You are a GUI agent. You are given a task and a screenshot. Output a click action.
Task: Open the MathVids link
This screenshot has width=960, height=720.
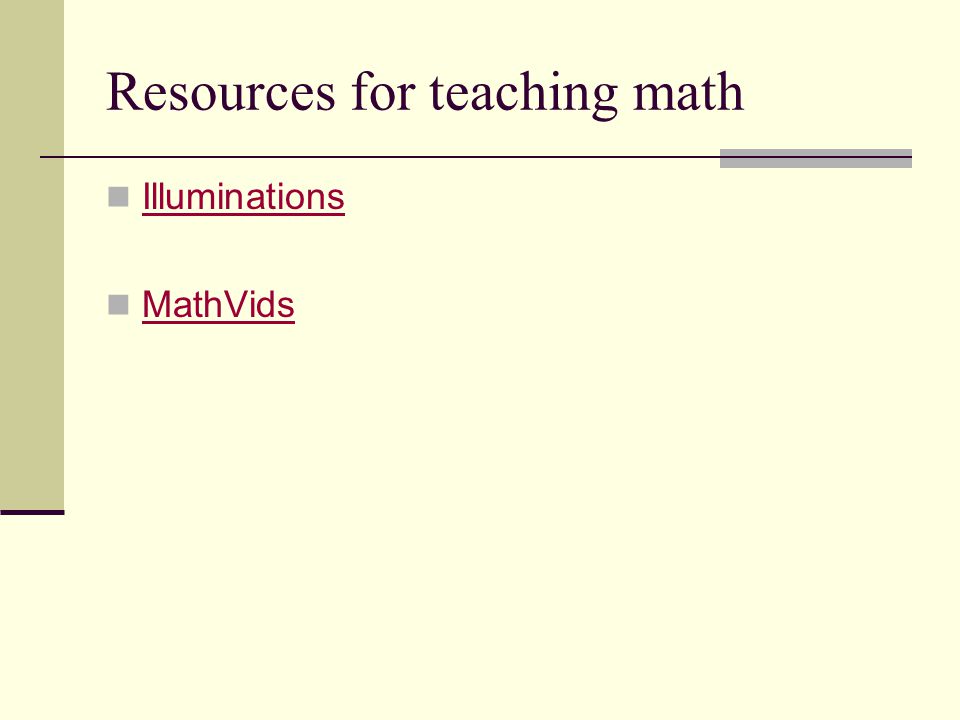[218, 304]
